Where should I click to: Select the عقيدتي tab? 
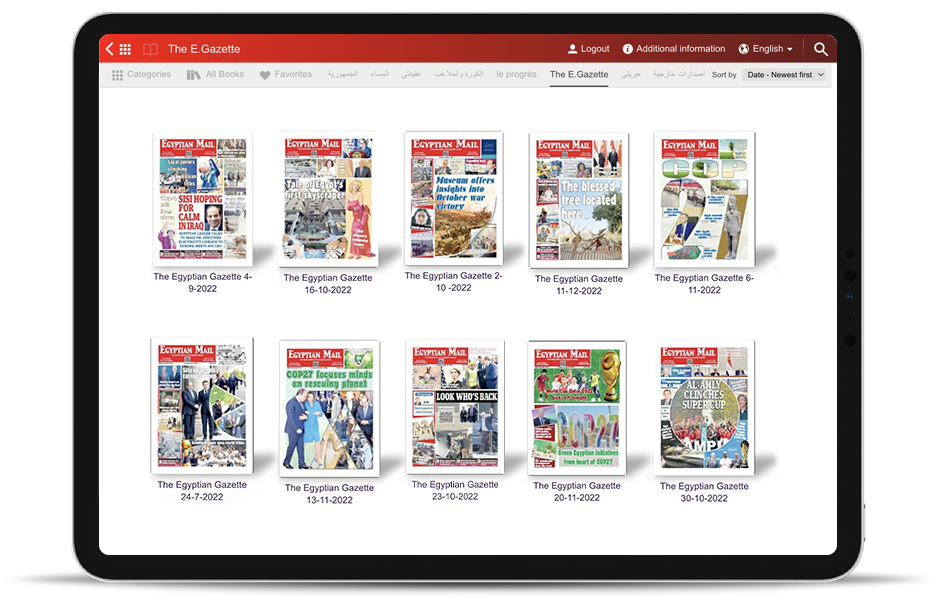pyautogui.click(x=411, y=74)
